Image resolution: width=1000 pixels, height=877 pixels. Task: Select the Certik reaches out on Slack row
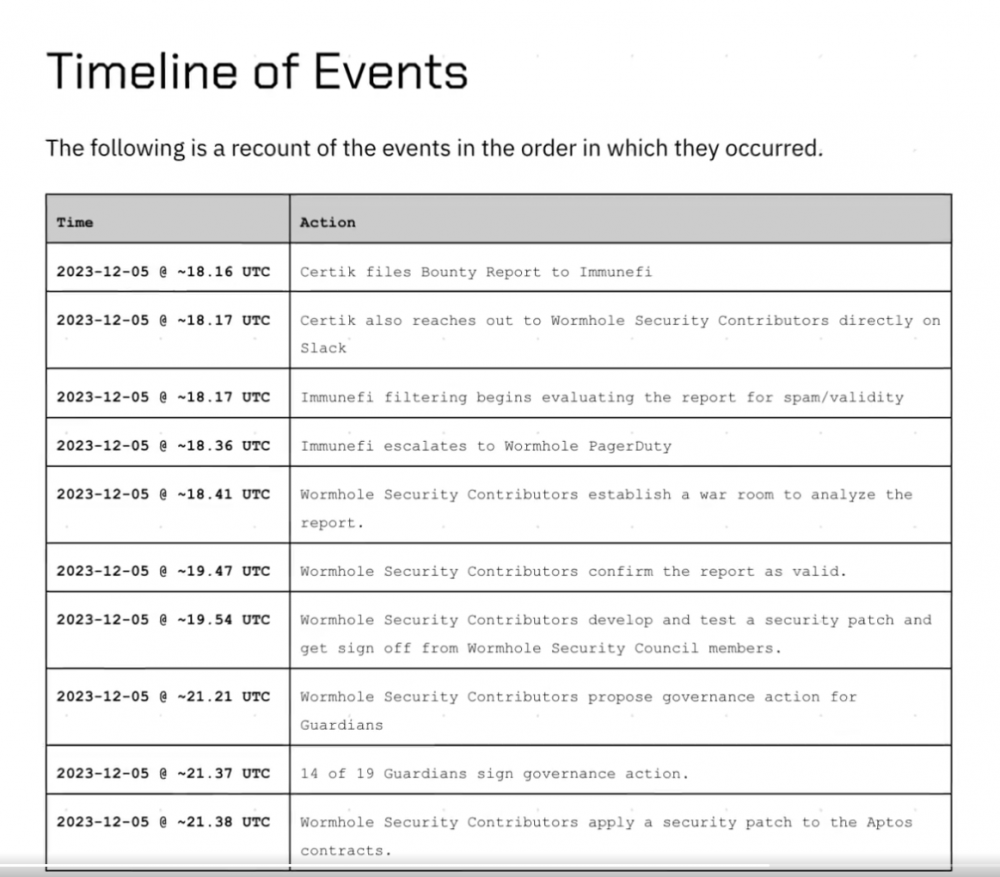(499, 330)
